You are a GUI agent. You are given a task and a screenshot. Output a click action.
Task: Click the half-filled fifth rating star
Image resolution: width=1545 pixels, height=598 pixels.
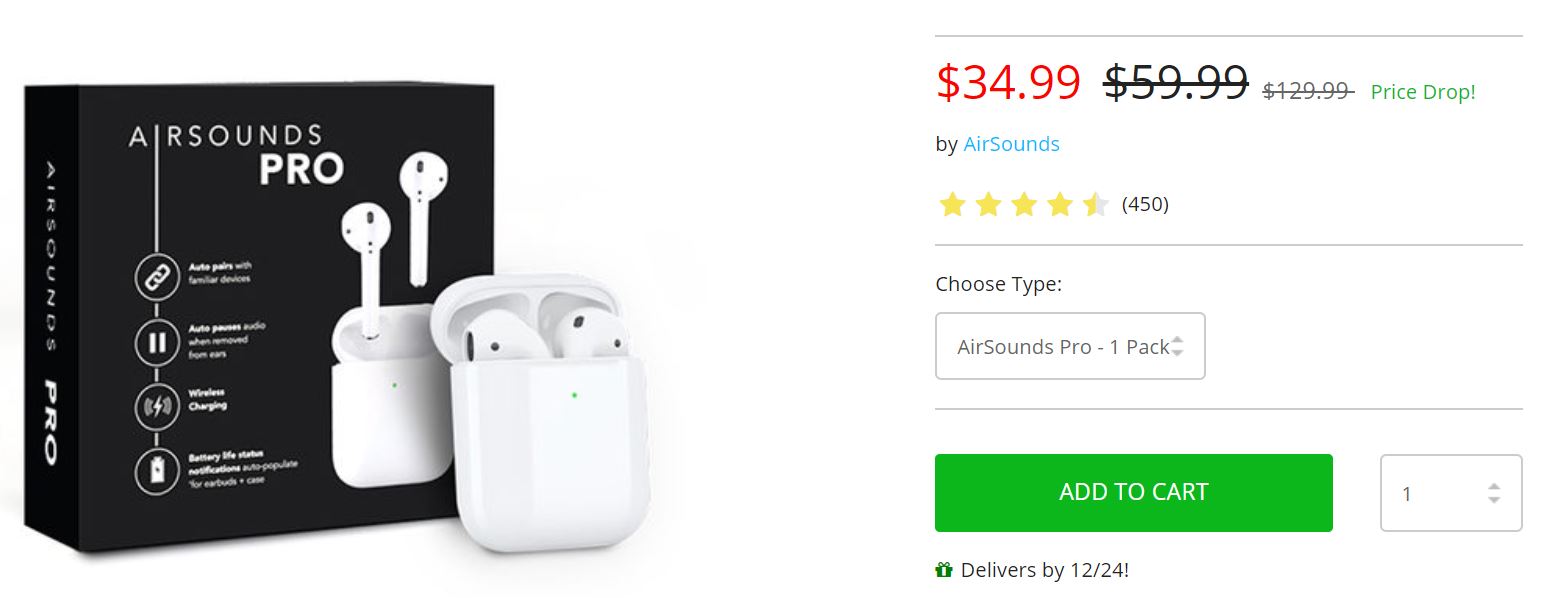1096,205
